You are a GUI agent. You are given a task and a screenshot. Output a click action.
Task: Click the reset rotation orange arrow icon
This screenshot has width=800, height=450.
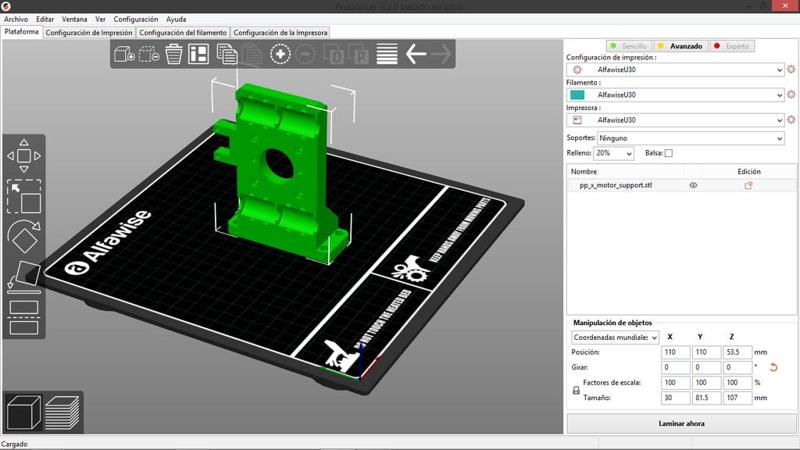coord(773,367)
